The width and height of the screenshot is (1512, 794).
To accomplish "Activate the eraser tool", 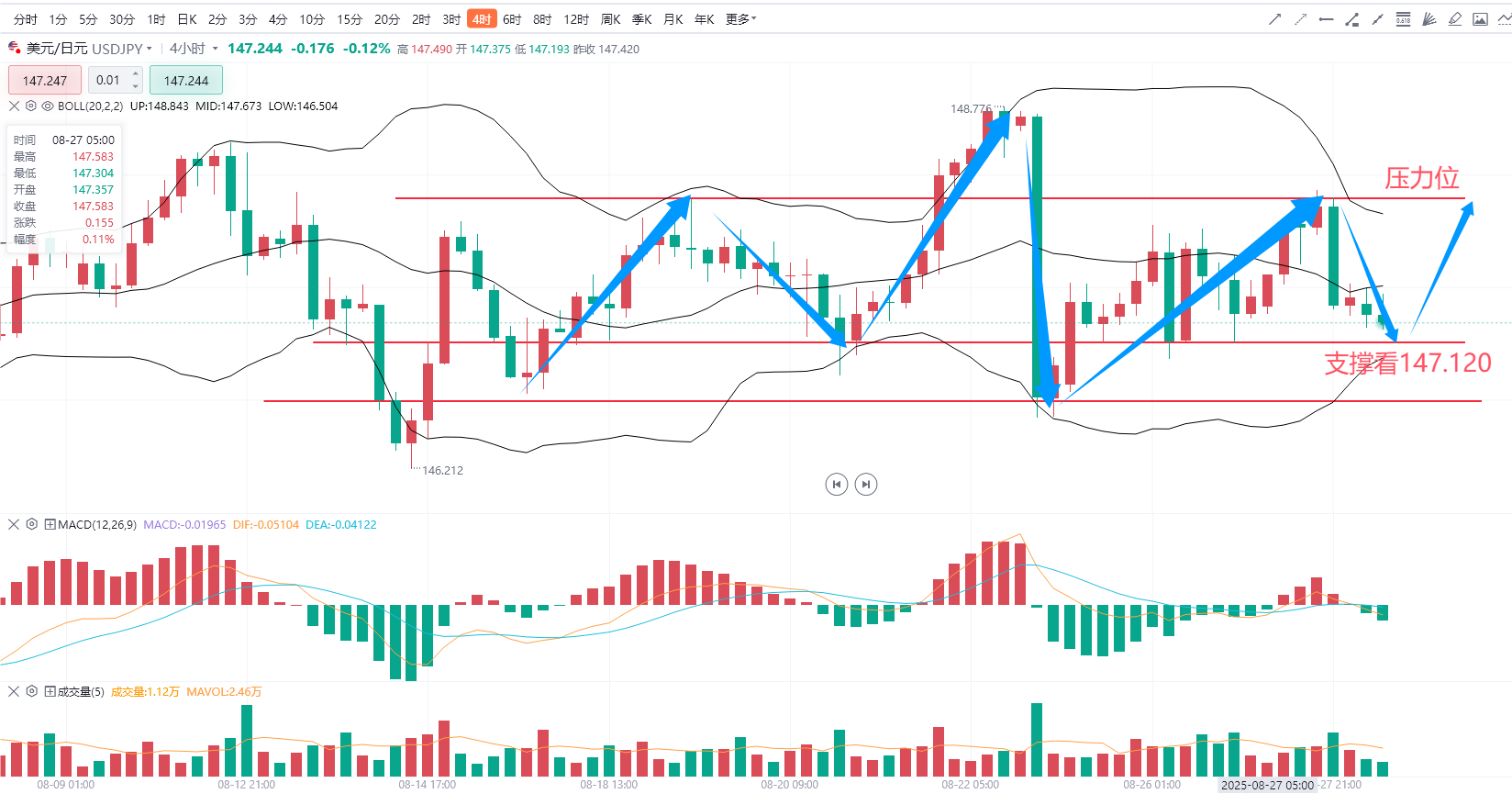I will point(1454,19).
